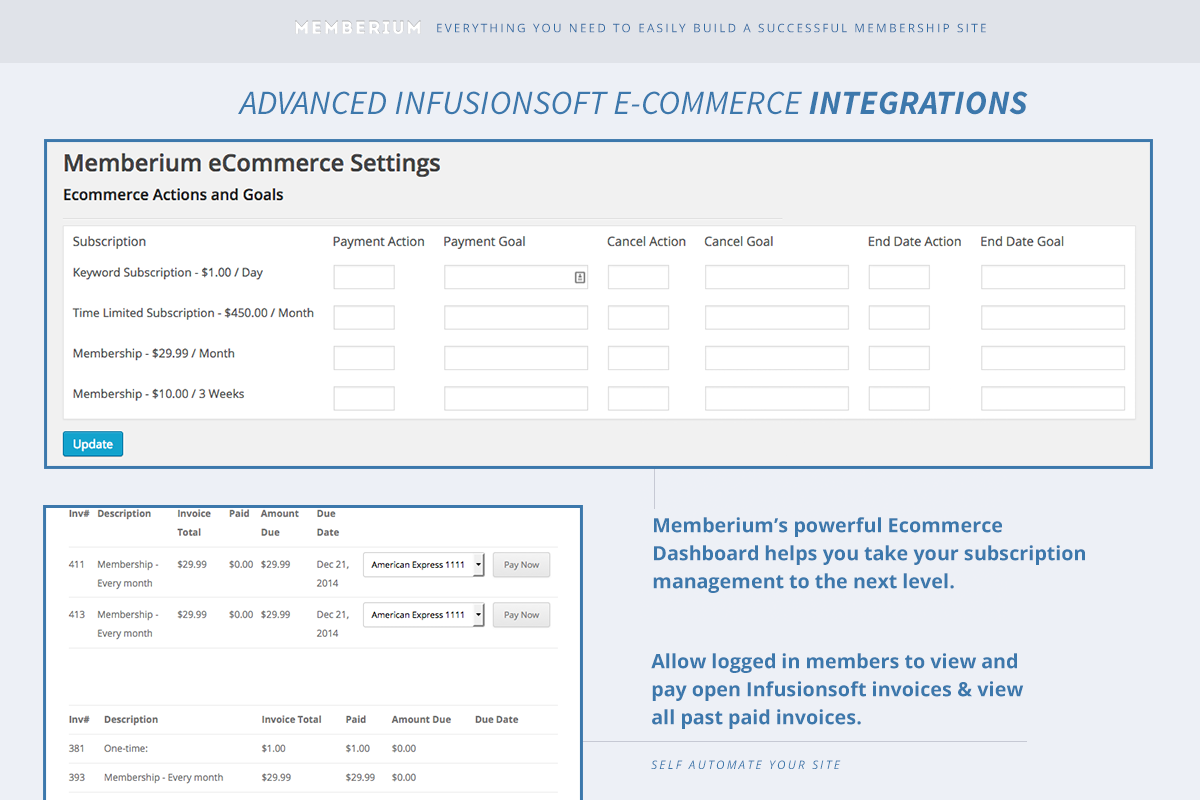Click Cancel Goal field for Keyword Subscription
Screen dimensions: 1200x800
click(x=777, y=277)
